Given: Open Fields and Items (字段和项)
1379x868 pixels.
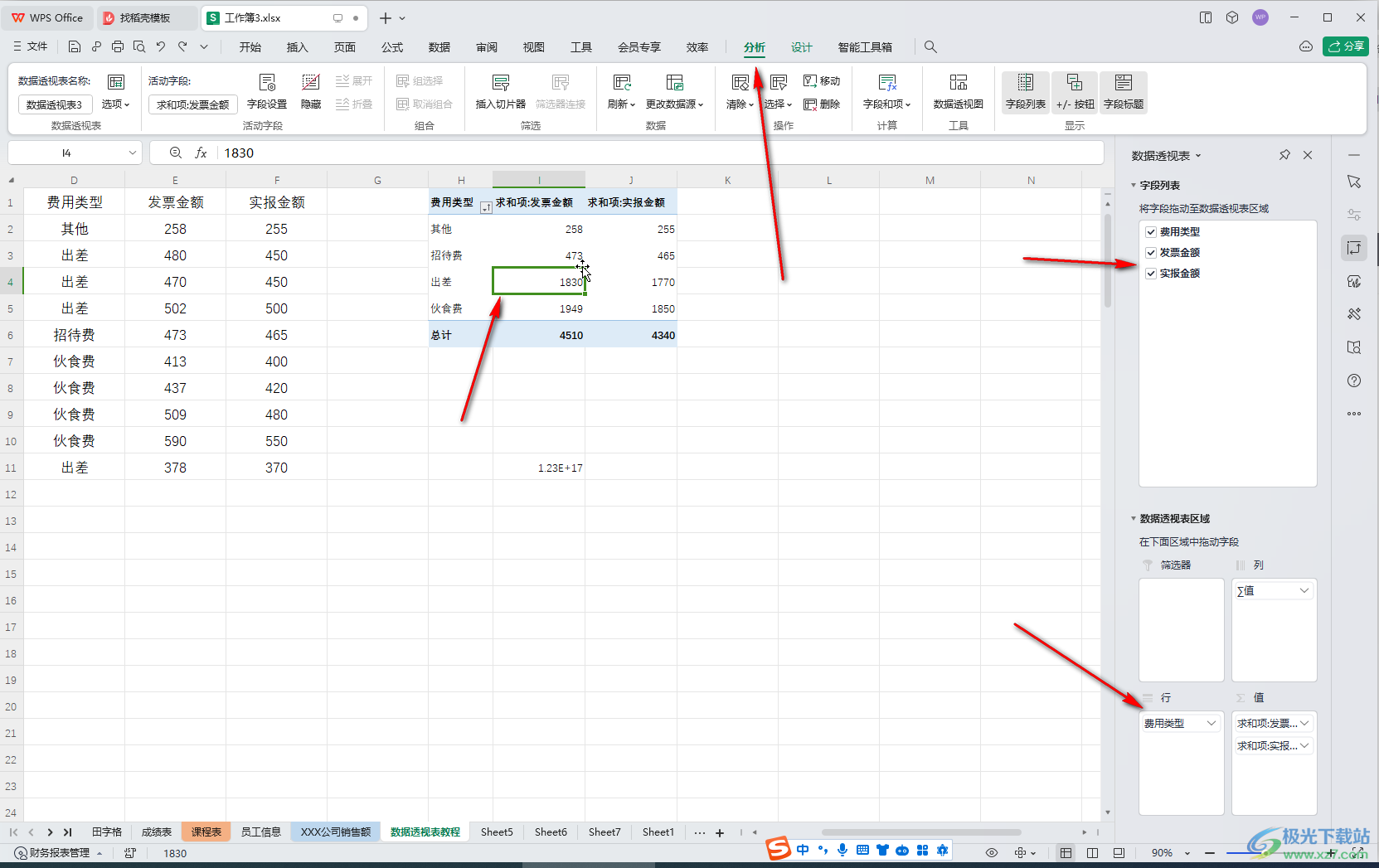Looking at the screenshot, I should (886, 92).
